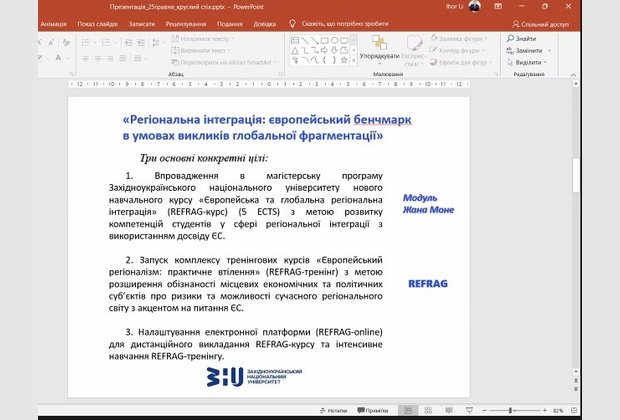620x420 pixels.
Task: Toggle the Нотатки notes pane
Action: [332, 410]
